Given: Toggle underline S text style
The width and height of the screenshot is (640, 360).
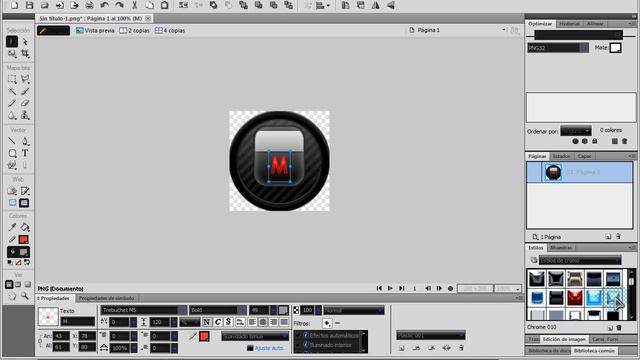Looking at the screenshot, I should point(228,322).
